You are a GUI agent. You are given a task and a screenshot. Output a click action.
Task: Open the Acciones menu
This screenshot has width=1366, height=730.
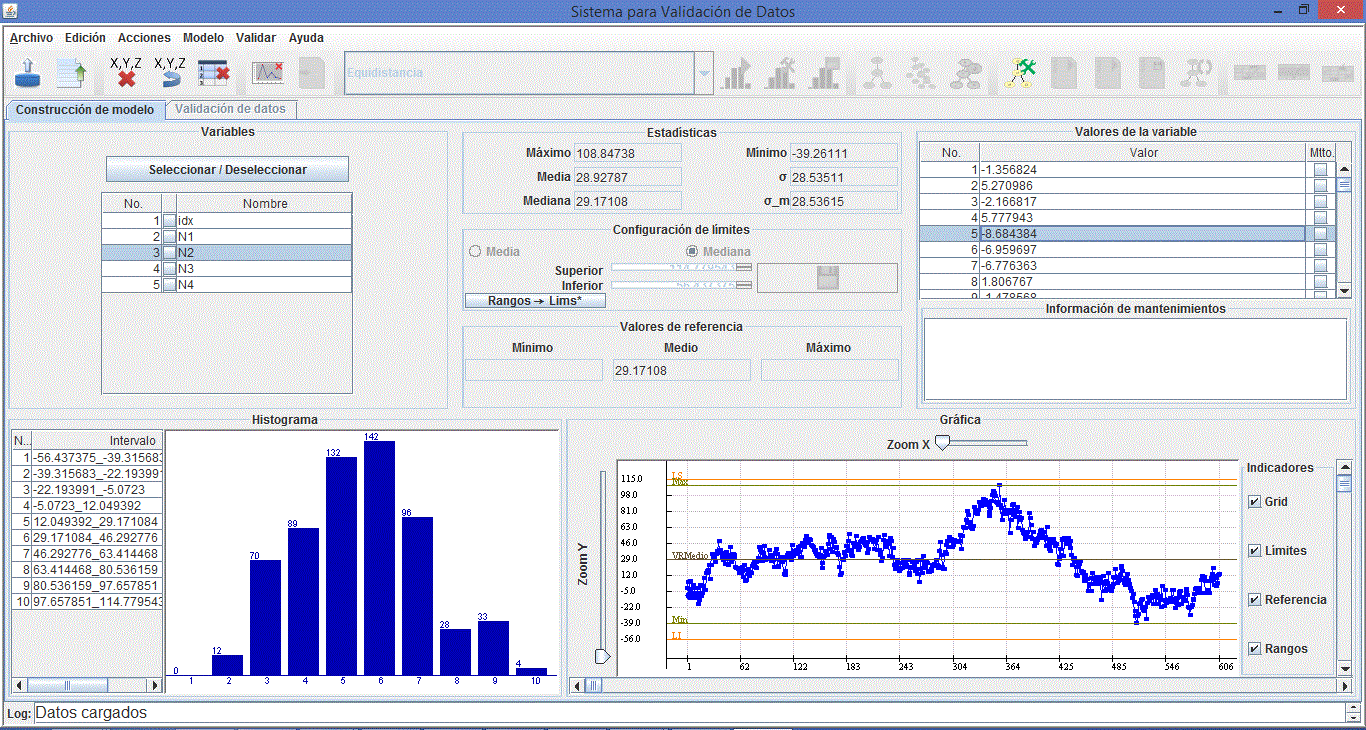coord(144,37)
